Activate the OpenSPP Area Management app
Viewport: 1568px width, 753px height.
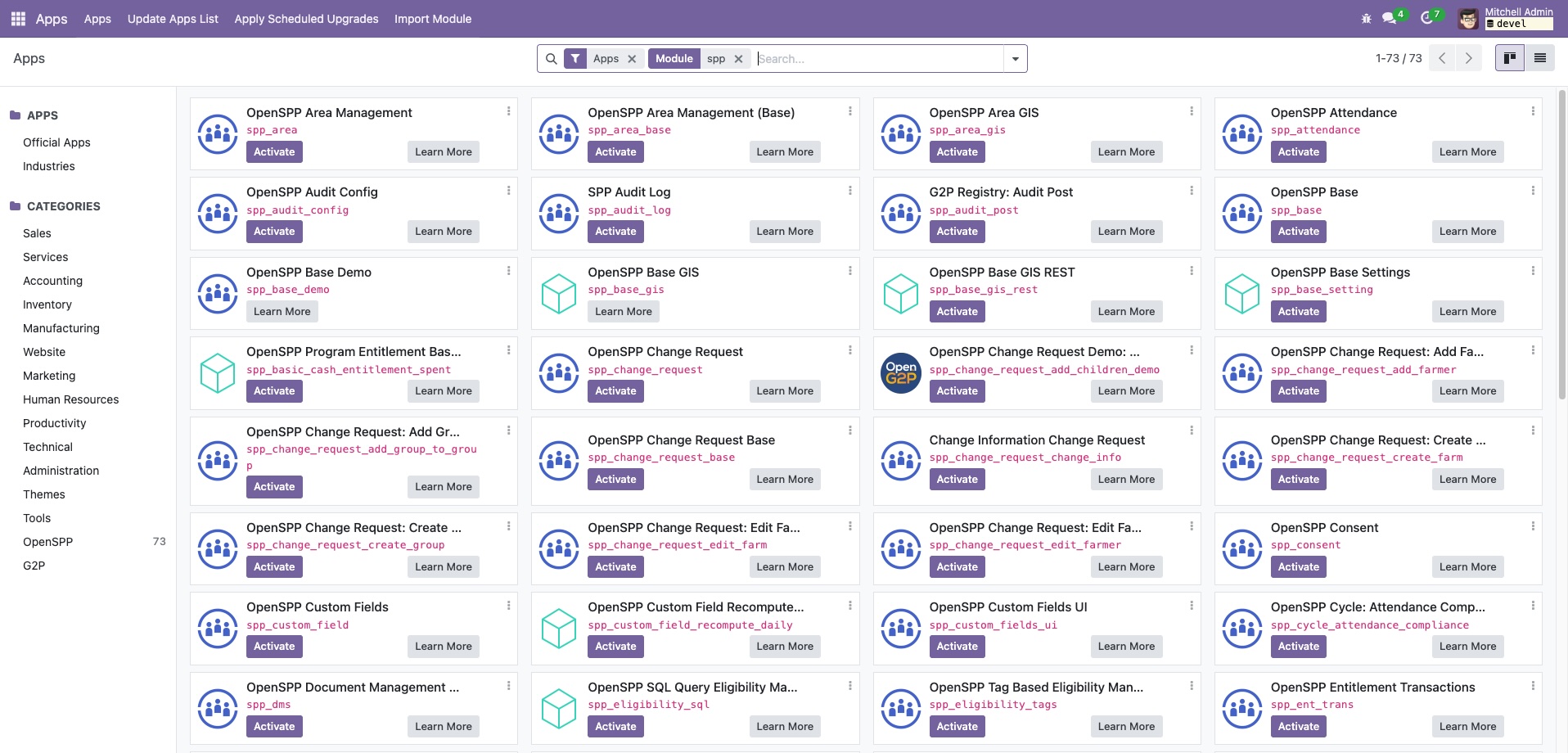click(x=274, y=151)
